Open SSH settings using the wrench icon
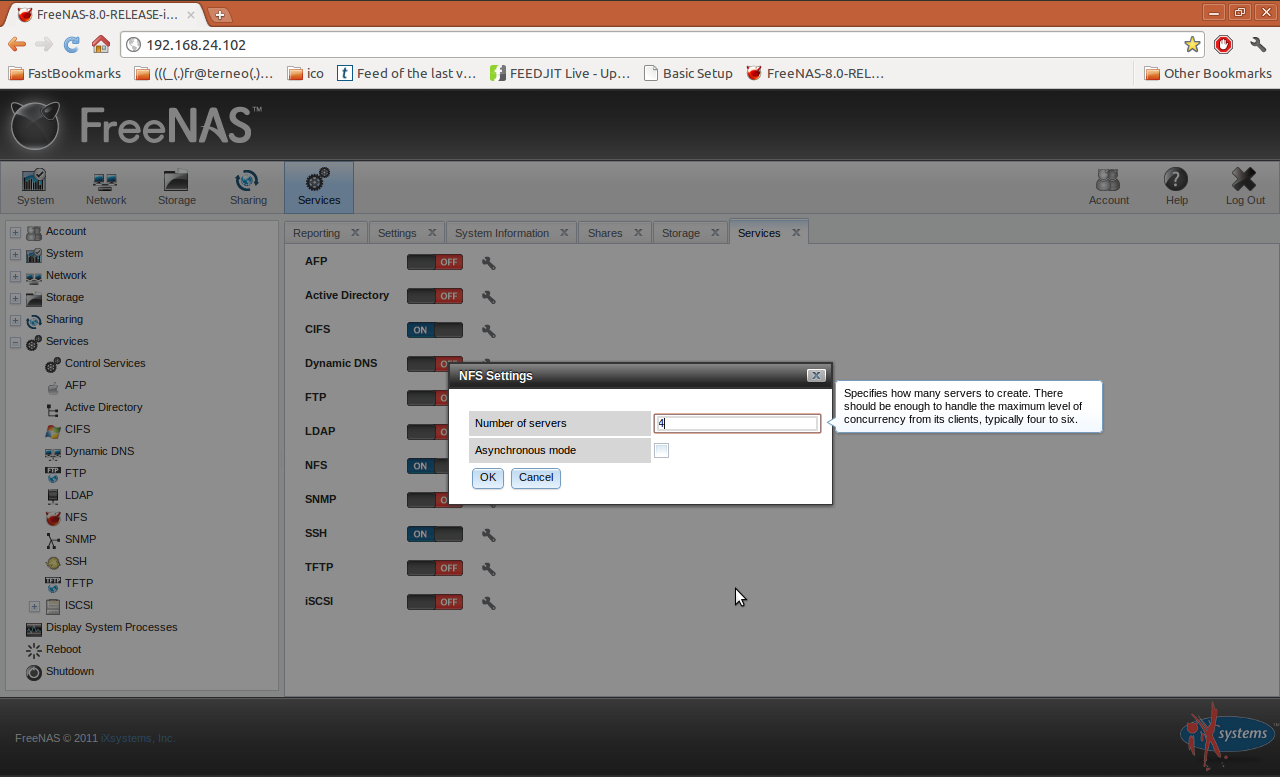1280x777 pixels. click(x=488, y=534)
